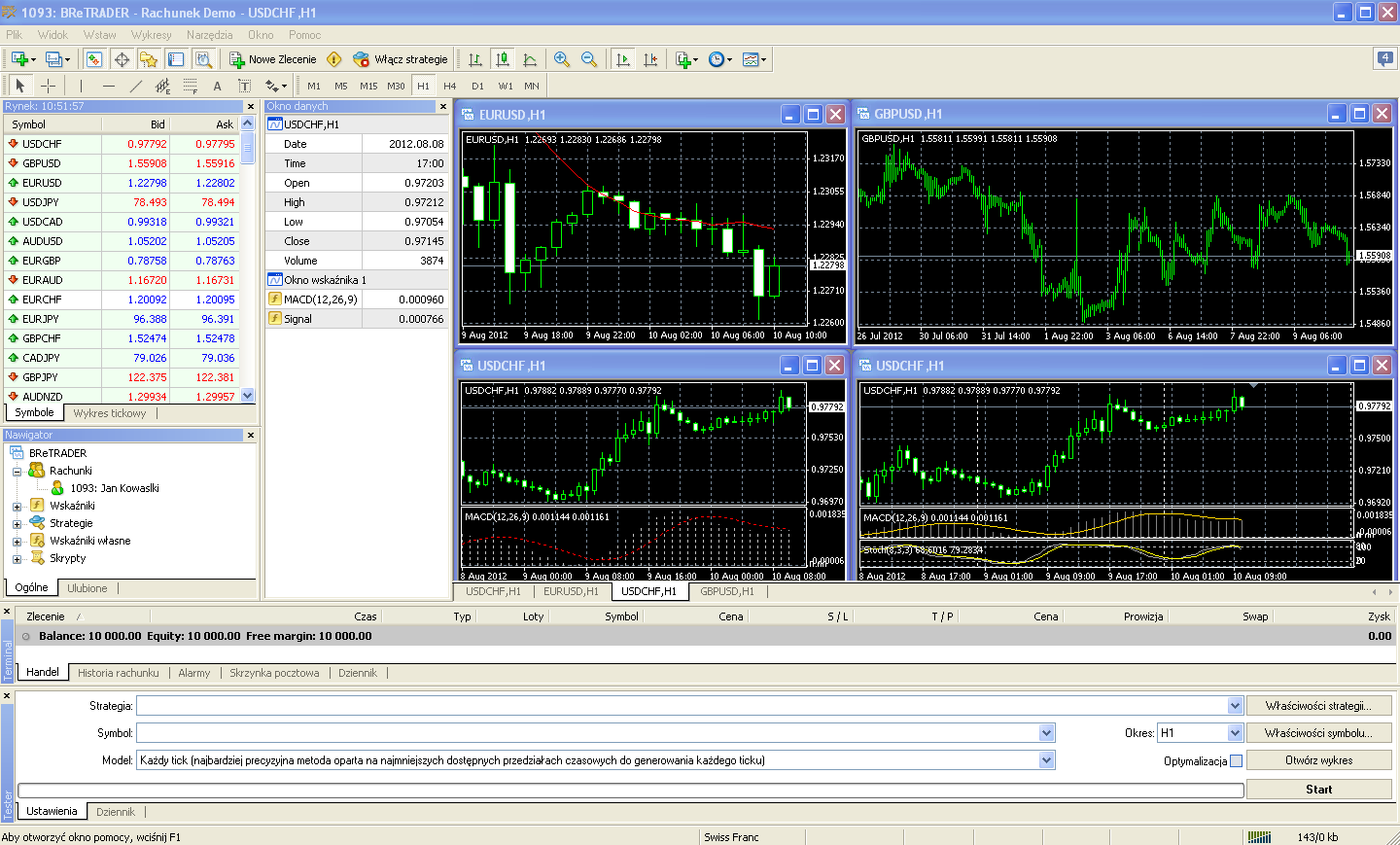Image resolution: width=1400 pixels, height=845 pixels.
Task: Select the text tool A
Action: pos(218,86)
